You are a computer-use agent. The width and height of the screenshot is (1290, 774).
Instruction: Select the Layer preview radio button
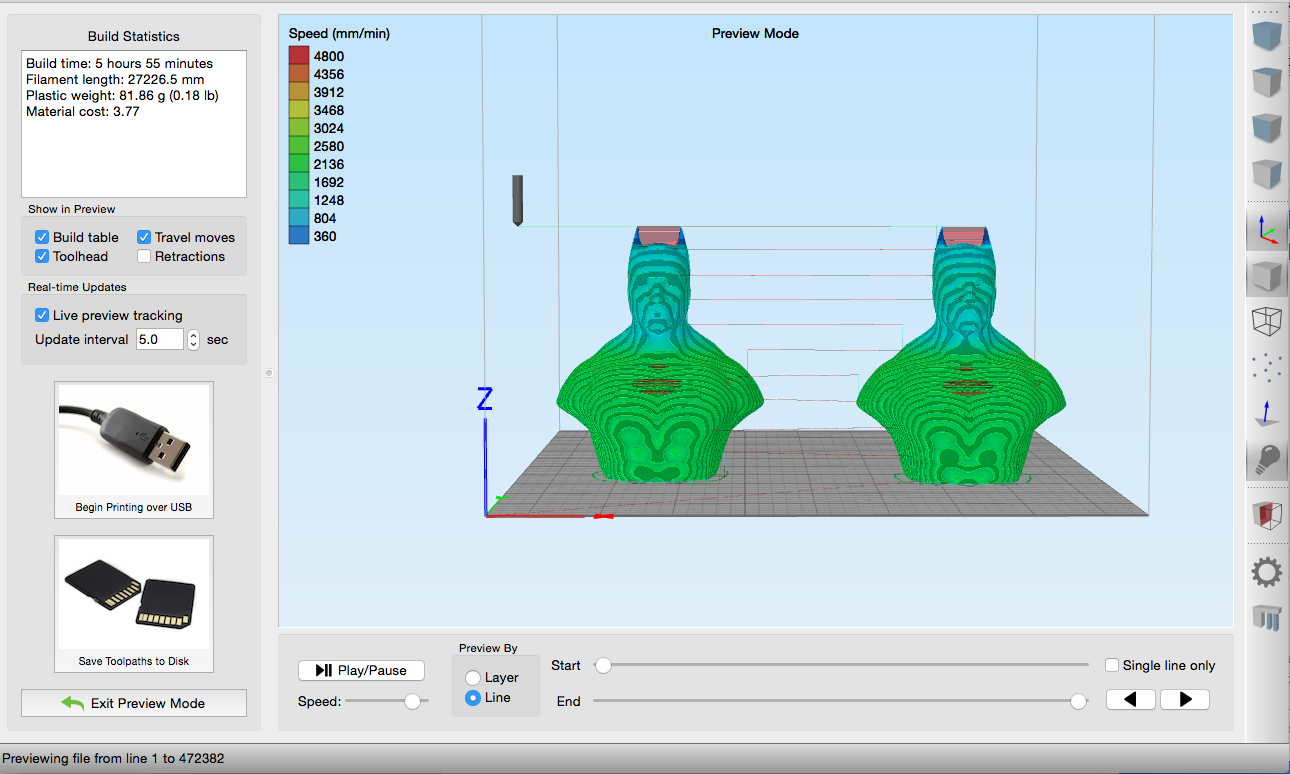[x=473, y=678]
